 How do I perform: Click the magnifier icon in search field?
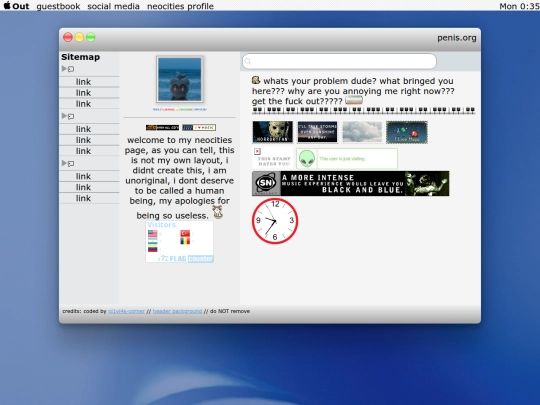click(x=248, y=62)
